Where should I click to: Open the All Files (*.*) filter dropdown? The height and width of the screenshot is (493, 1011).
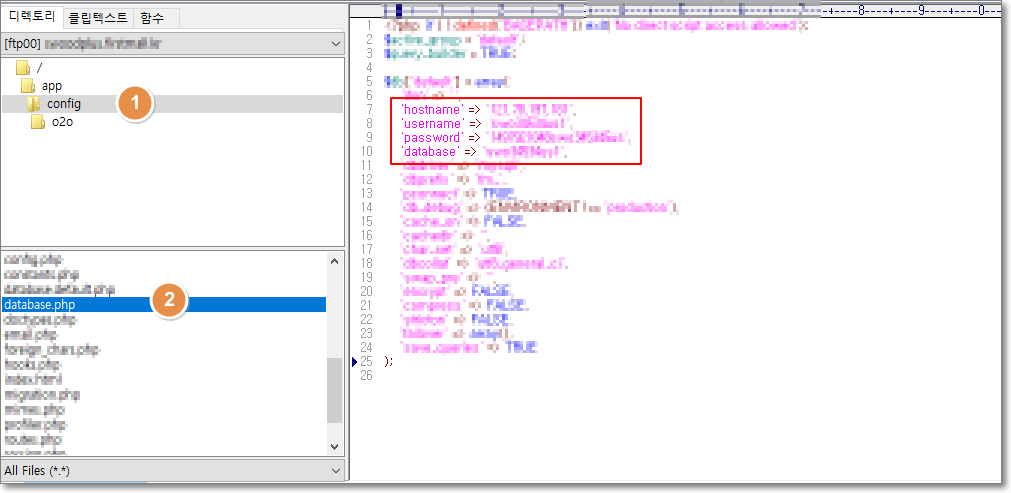(x=334, y=470)
